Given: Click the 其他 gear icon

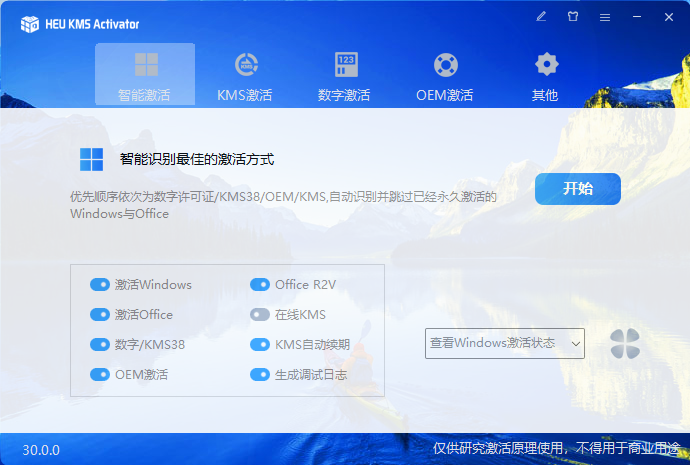Looking at the screenshot, I should [x=545, y=65].
